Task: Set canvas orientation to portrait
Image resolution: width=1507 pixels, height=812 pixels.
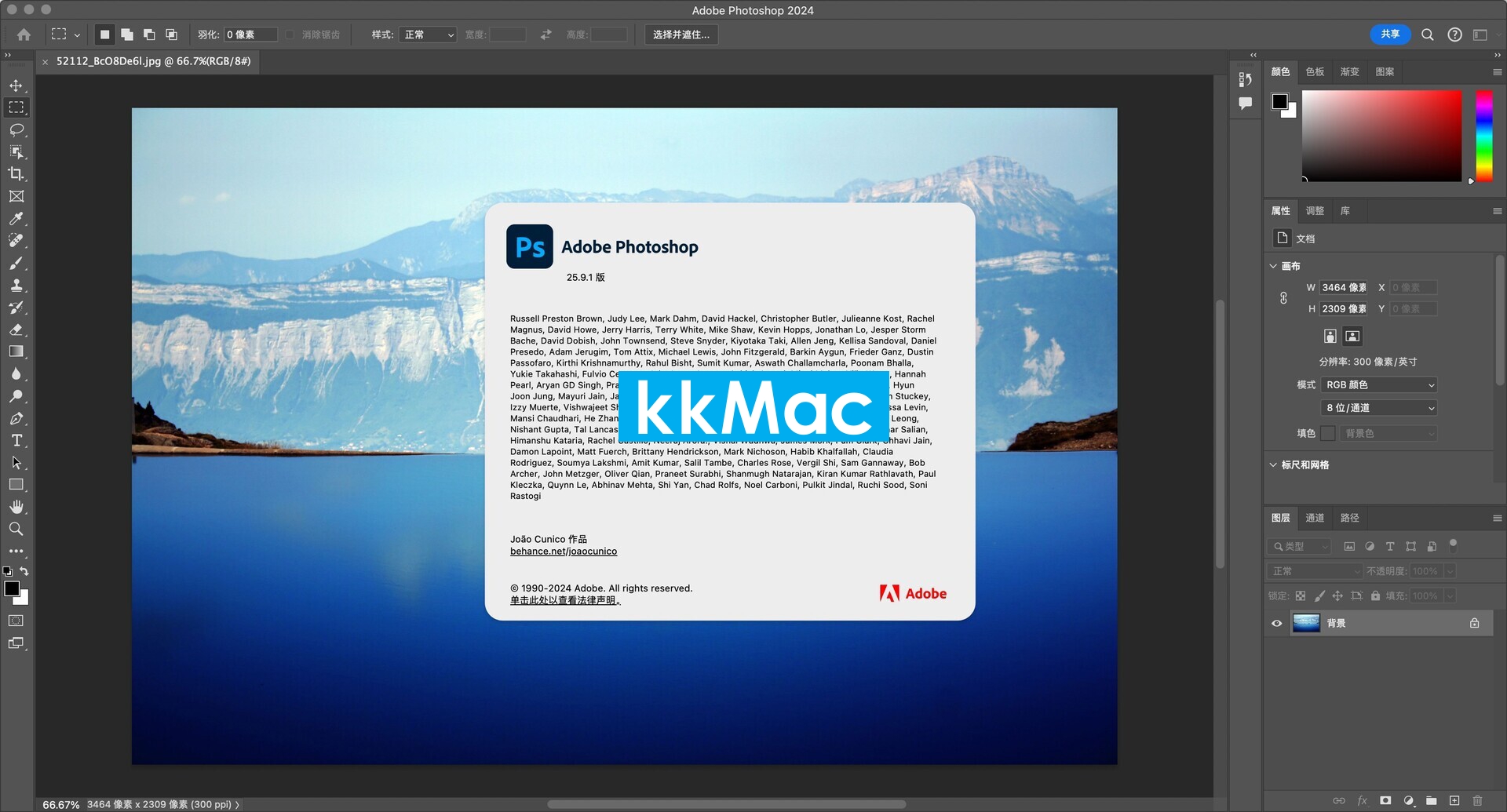Action: point(1330,336)
